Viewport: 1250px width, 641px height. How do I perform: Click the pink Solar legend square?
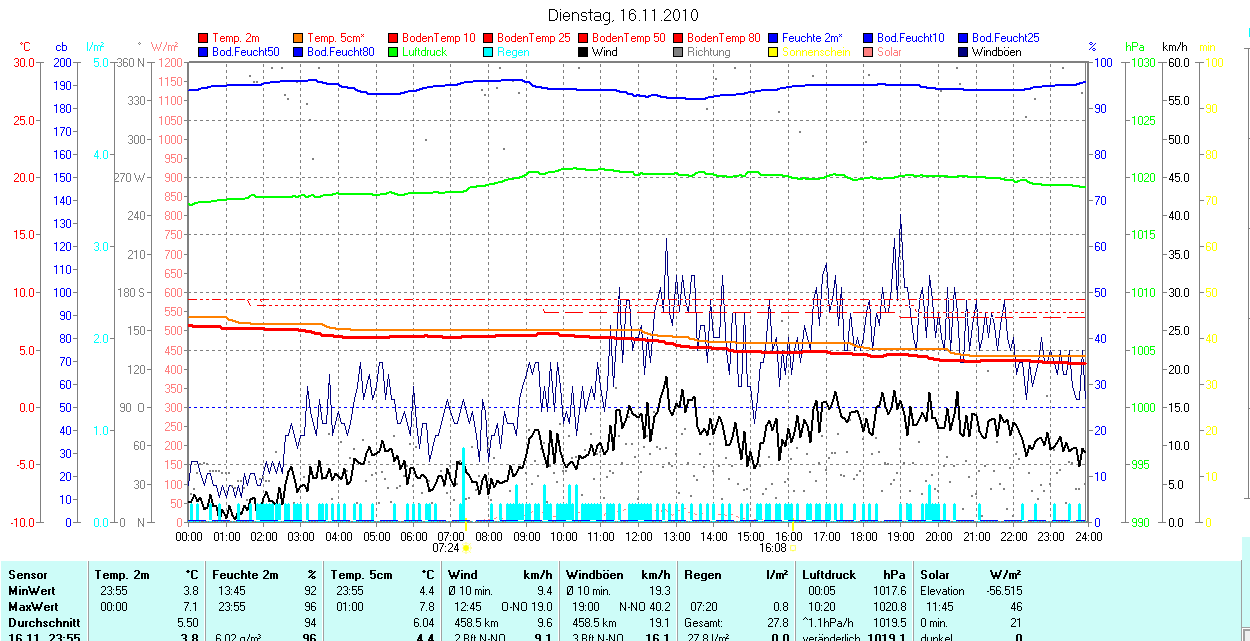pyautogui.click(x=869, y=52)
